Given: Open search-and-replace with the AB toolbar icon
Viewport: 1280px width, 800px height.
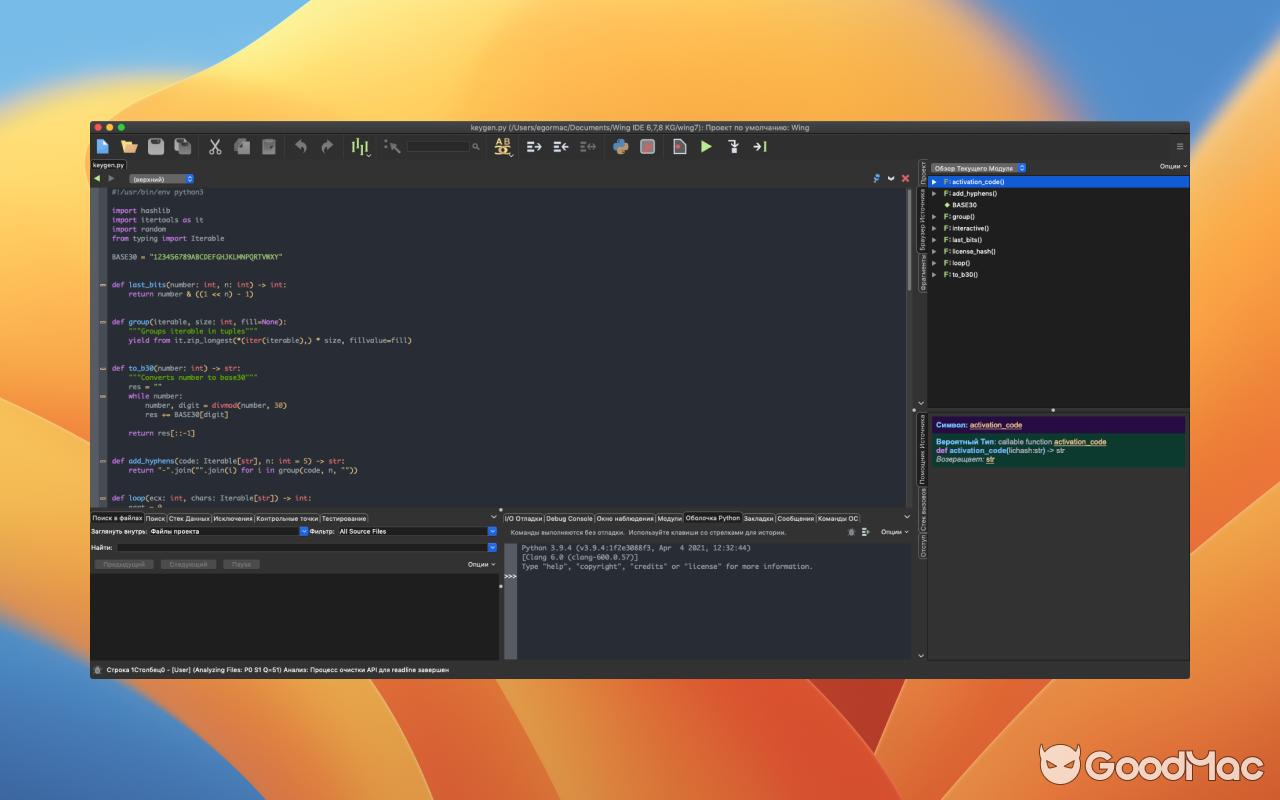Looking at the screenshot, I should click(502, 146).
